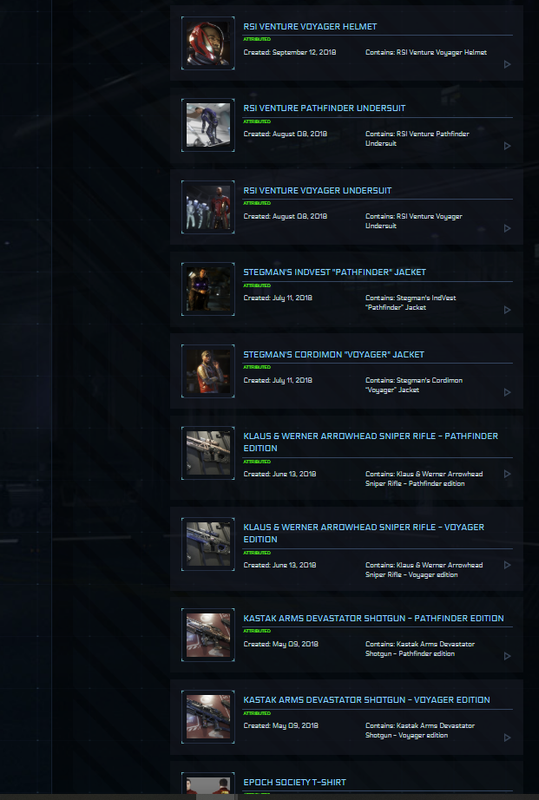Click Attributed label under Sniper Rifle Pathfinder Edition
The width and height of the screenshot is (539, 800).
(x=257, y=461)
